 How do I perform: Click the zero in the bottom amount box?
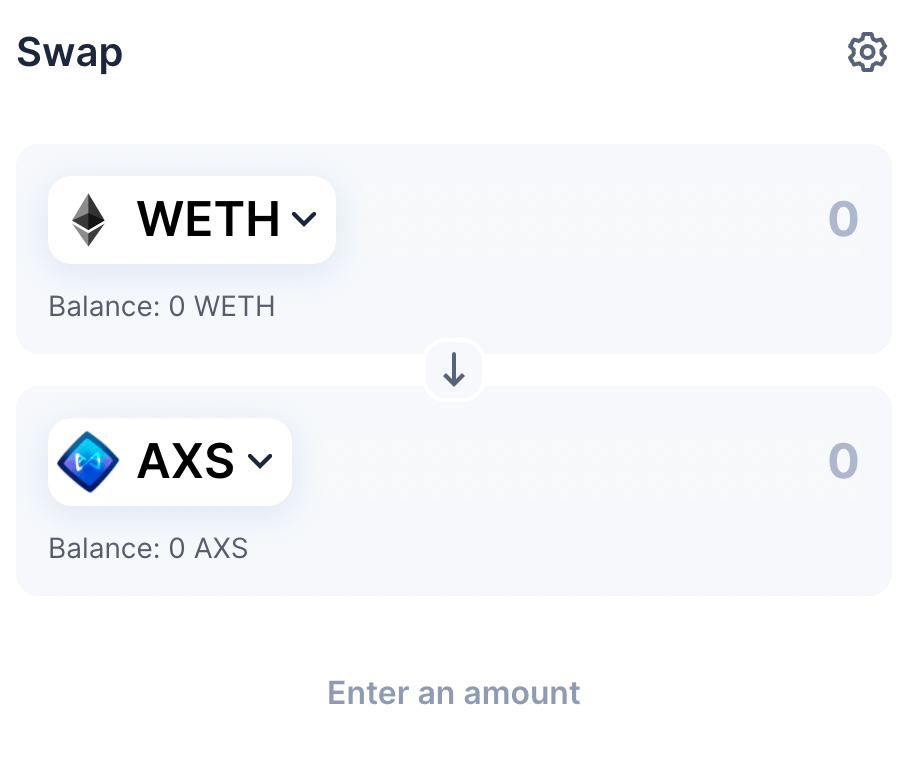pos(843,461)
